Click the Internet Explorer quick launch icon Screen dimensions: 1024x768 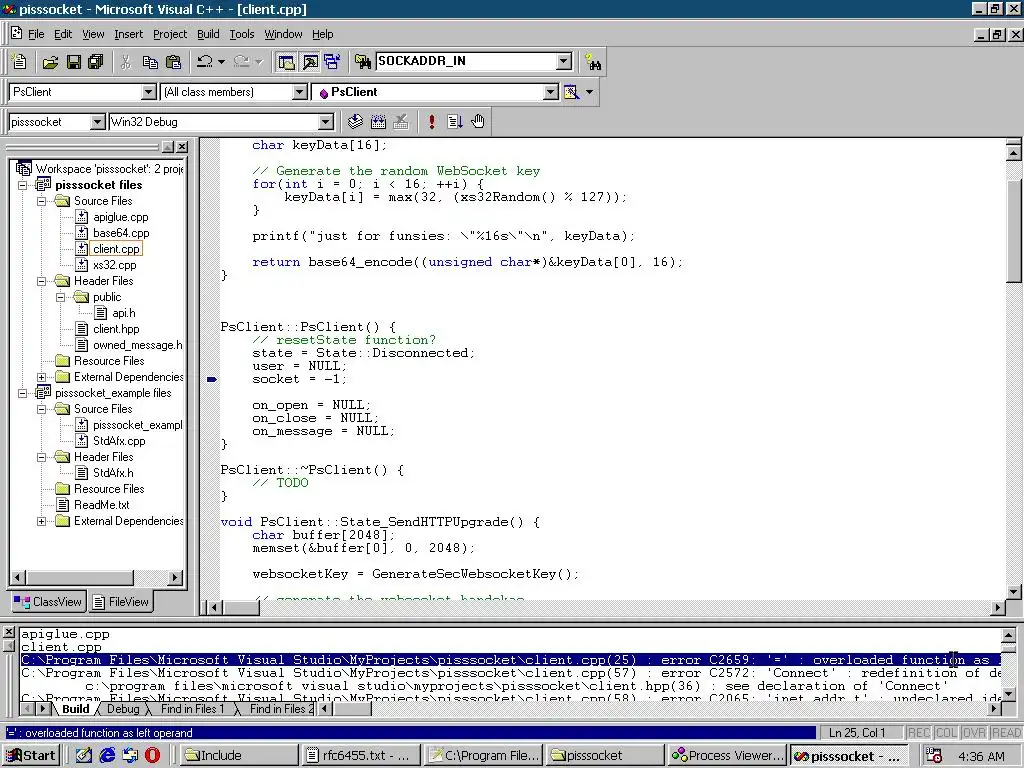107,756
